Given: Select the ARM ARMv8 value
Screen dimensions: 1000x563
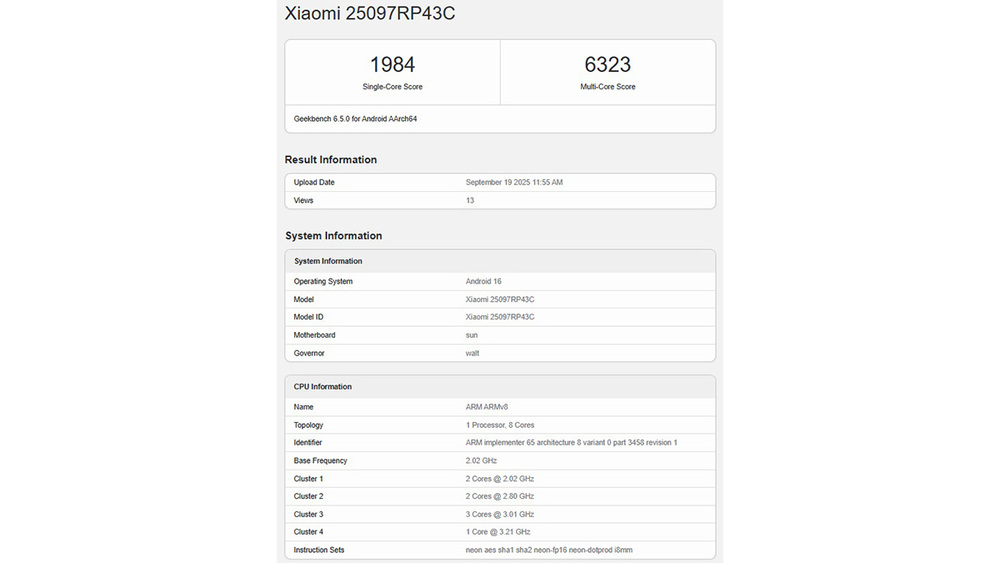Looking at the screenshot, I should 487,407.
